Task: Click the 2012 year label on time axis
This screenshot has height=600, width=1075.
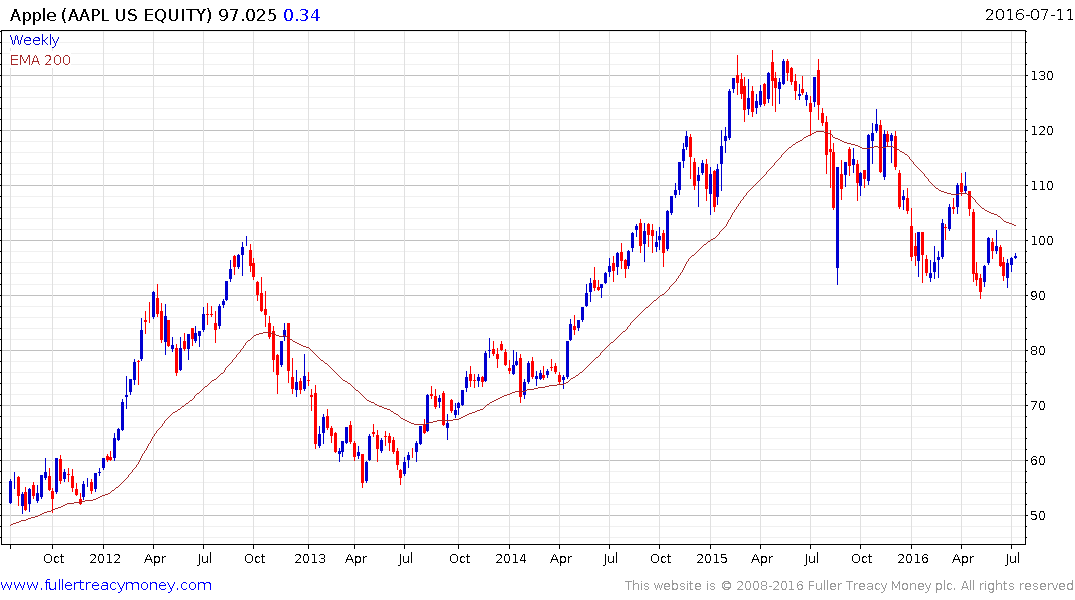Action: point(106,559)
